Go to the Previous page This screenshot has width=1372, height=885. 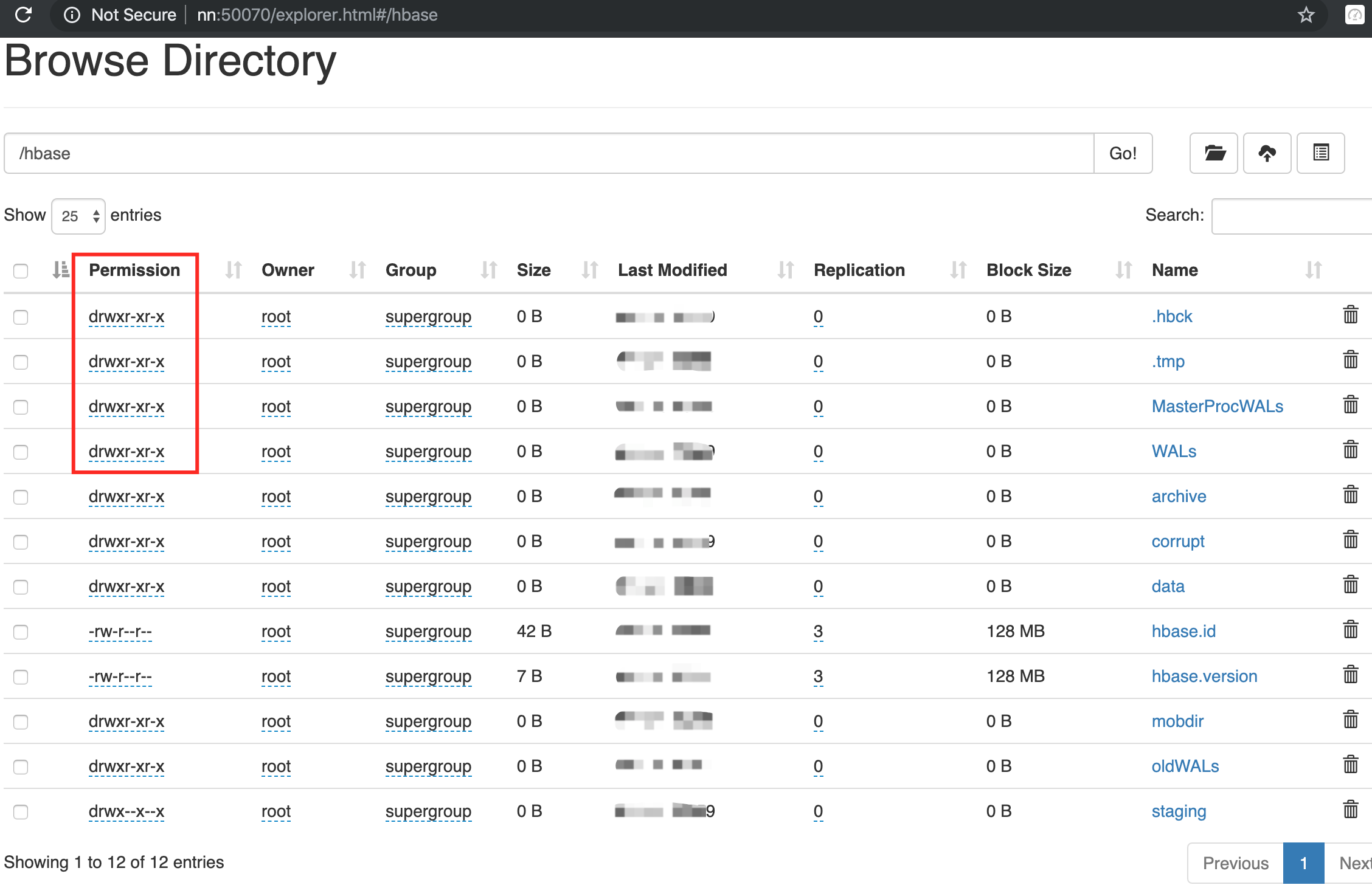pyautogui.click(x=1236, y=863)
